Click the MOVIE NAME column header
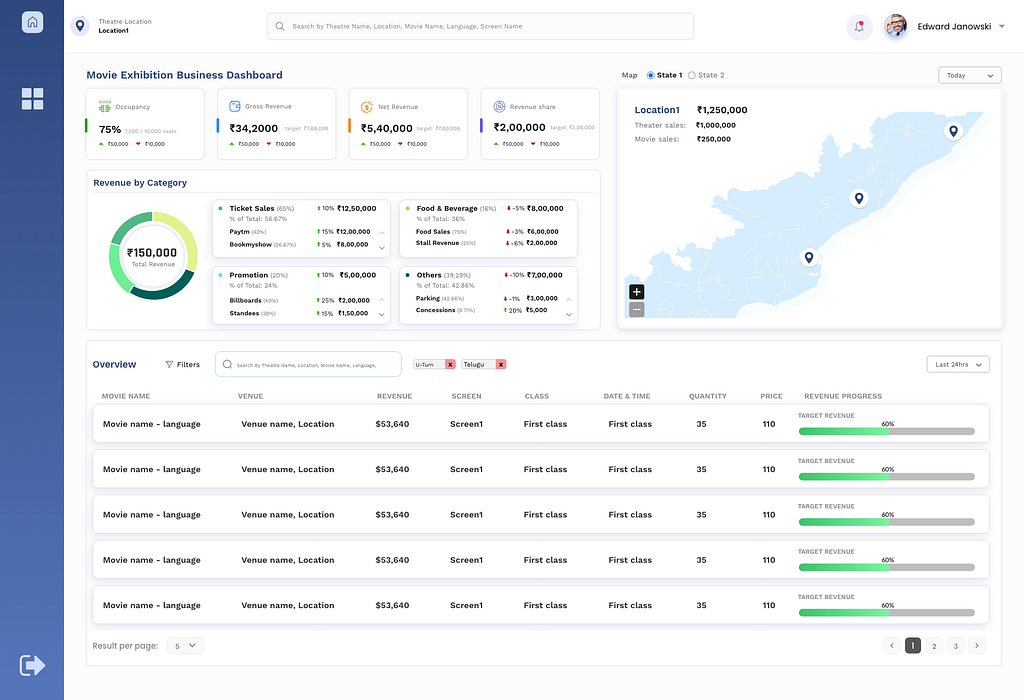This screenshot has height=700, width=1024. point(126,396)
